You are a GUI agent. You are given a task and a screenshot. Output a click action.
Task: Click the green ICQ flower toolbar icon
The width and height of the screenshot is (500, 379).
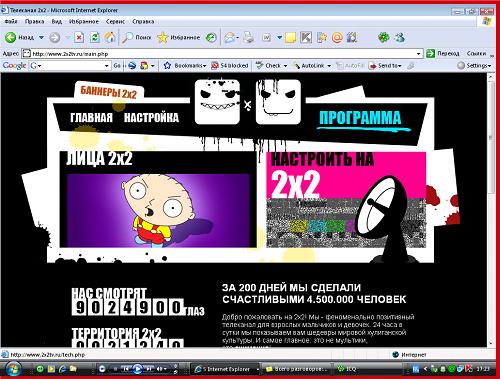(x=383, y=37)
